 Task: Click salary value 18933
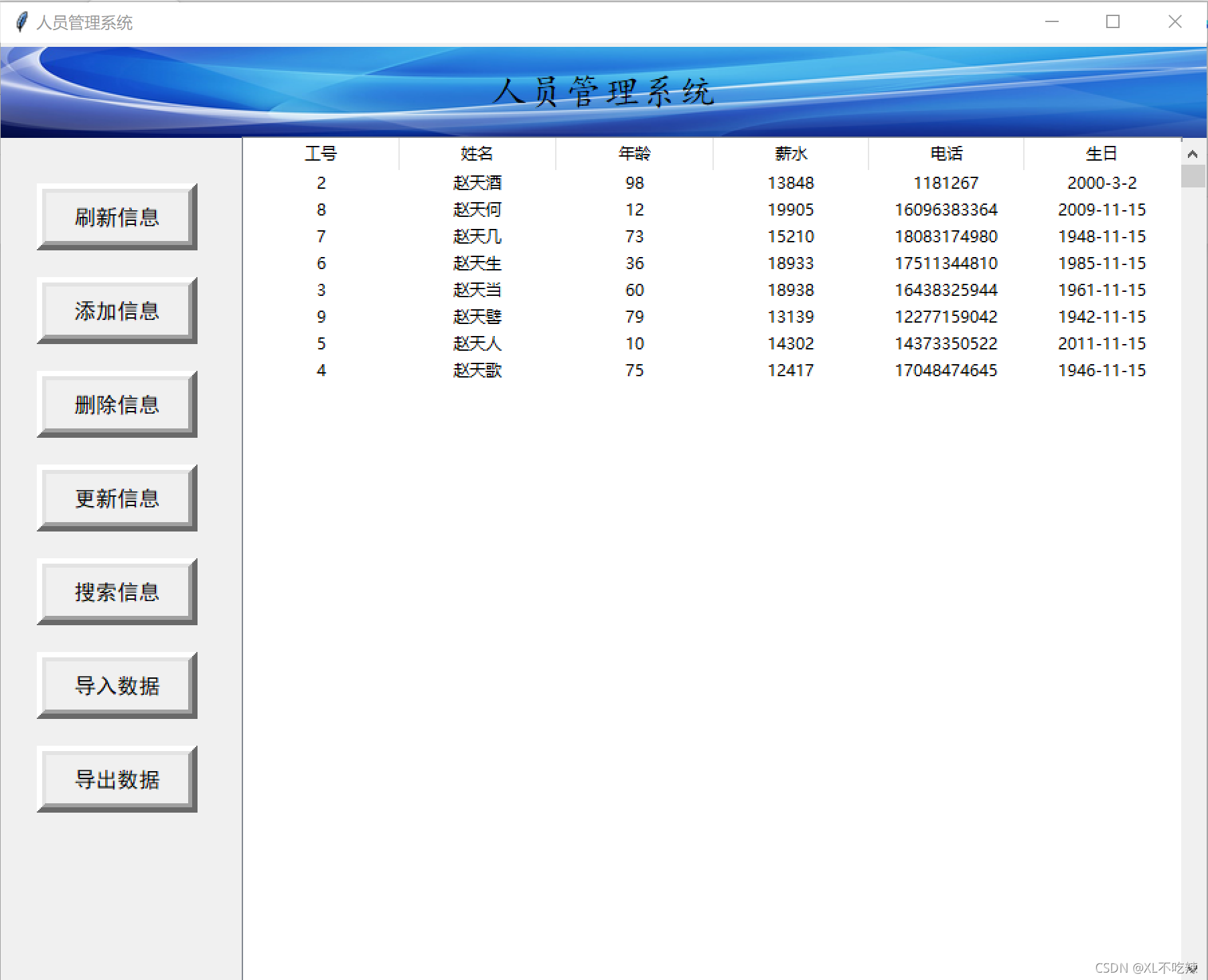click(x=791, y=263)
